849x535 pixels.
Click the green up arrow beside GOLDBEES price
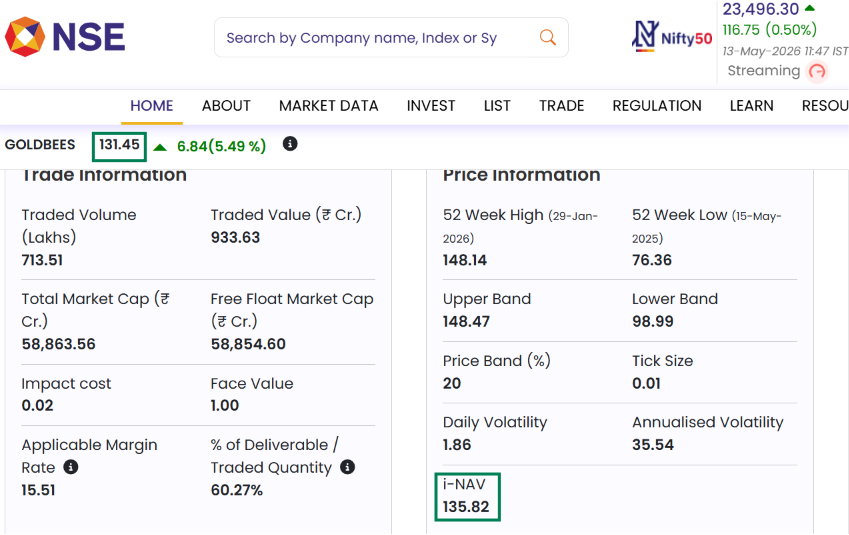point(160,147)
